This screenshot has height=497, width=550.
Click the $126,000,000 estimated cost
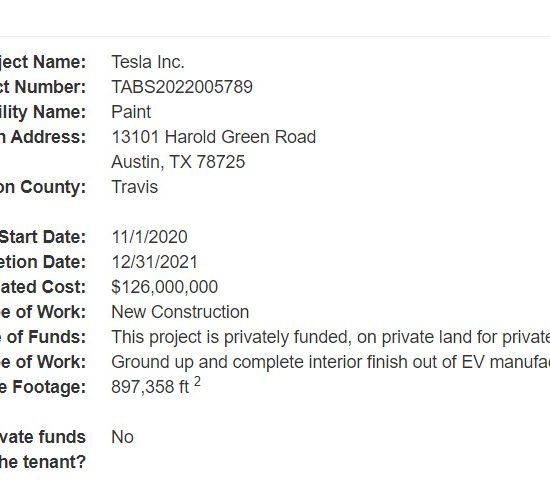tap(165, 287)
